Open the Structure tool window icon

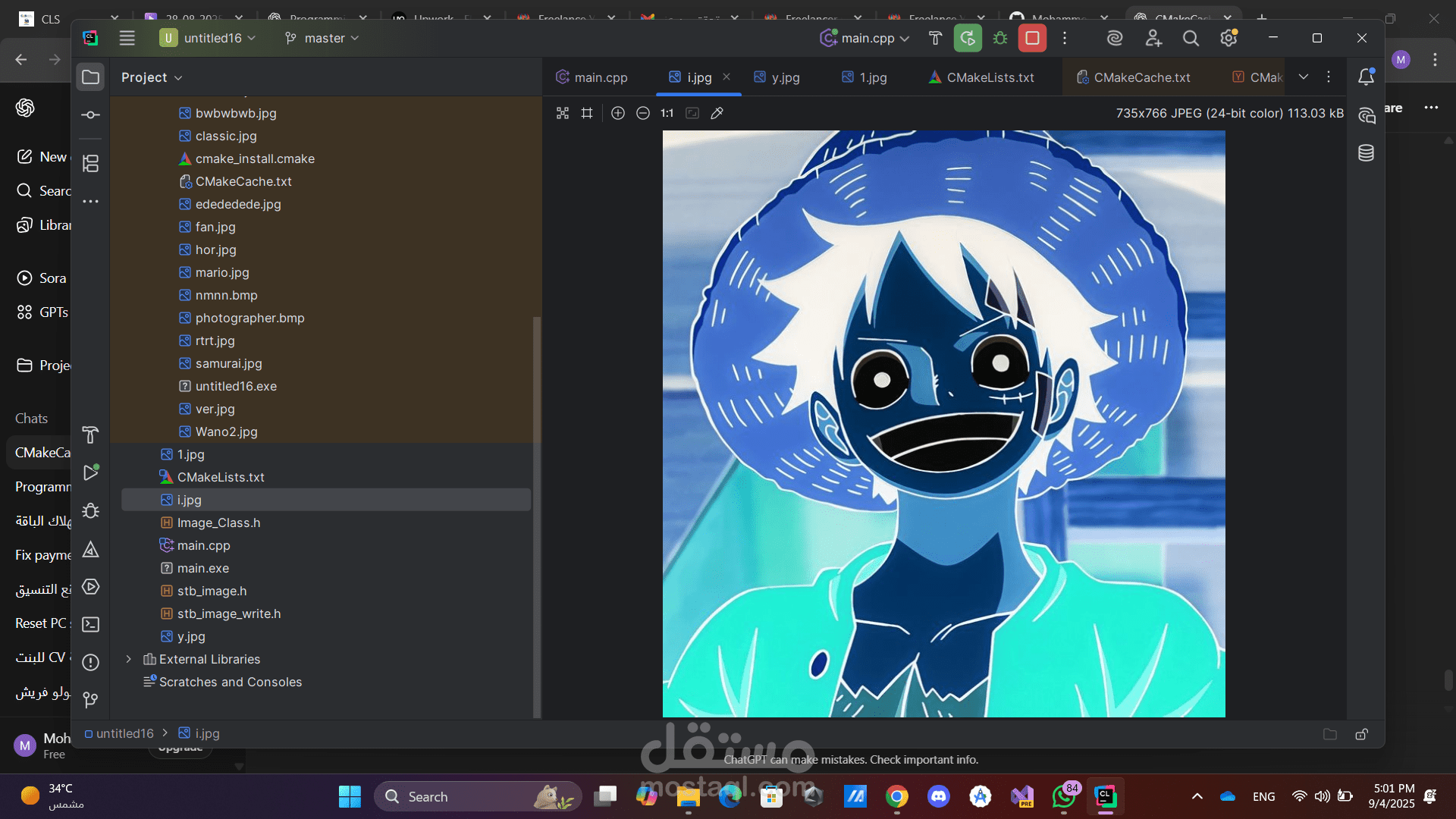pos(90,163)
